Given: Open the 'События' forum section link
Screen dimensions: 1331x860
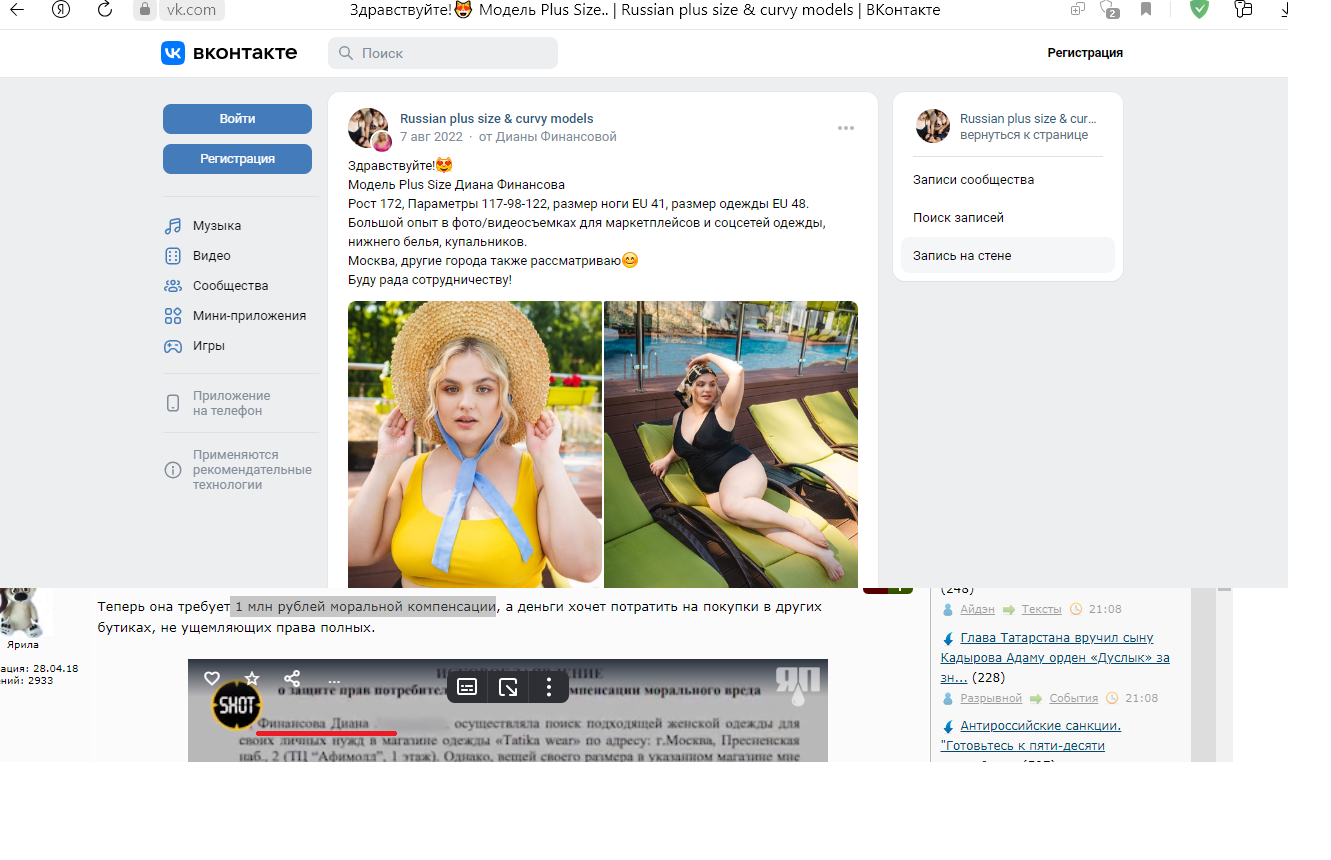Looking at the screenshot, I should coord(1073,698).
